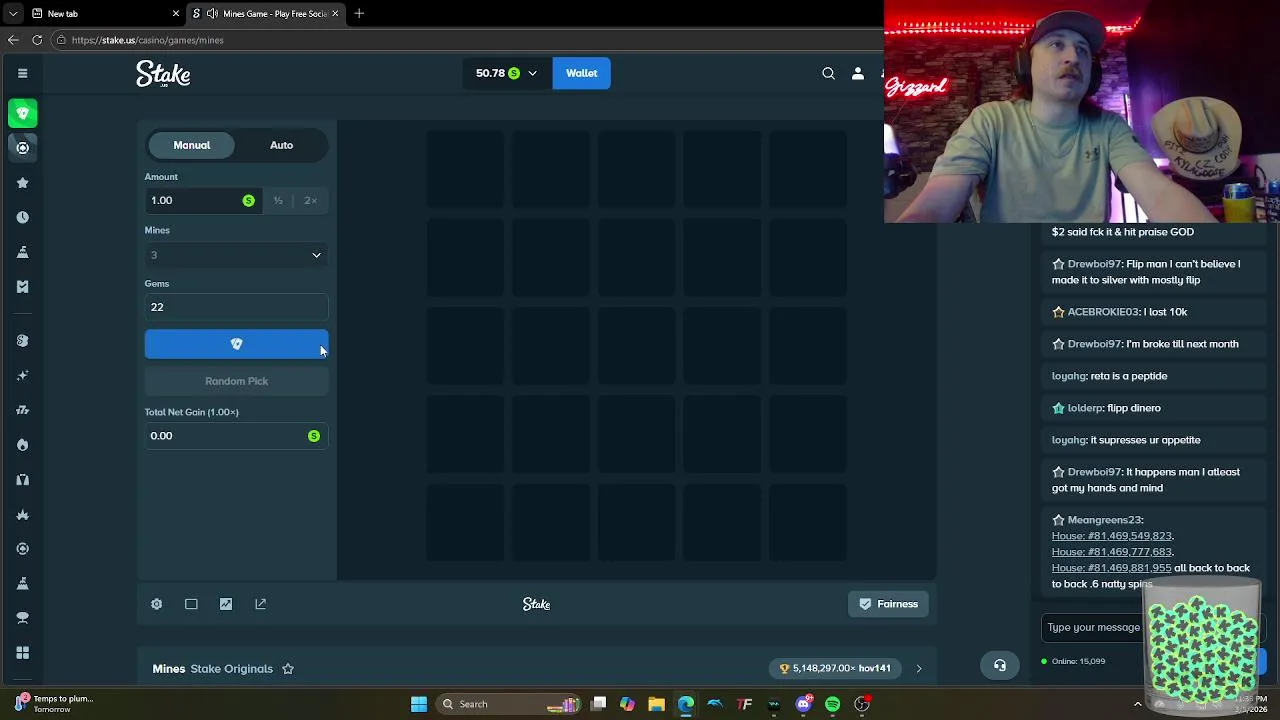1280x720 pixels.
Task: Open the Stake Originals link
Action: [231, 669]
